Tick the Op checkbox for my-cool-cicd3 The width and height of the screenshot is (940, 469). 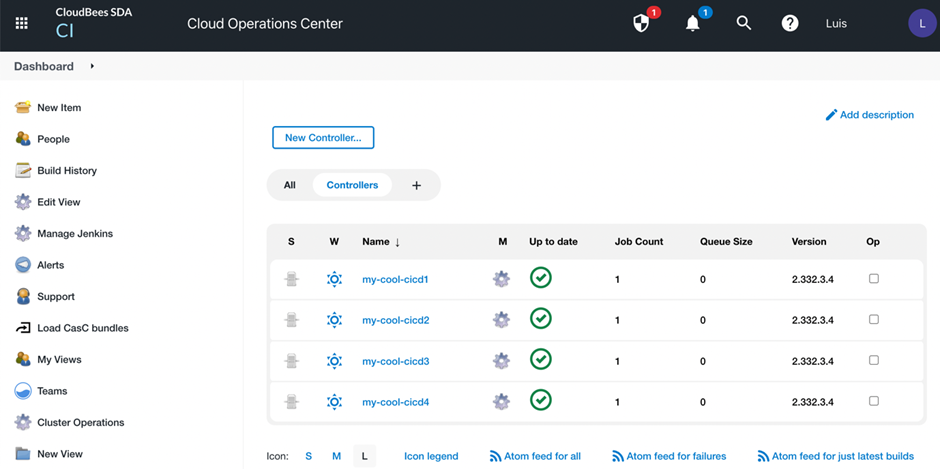[874, 360]
